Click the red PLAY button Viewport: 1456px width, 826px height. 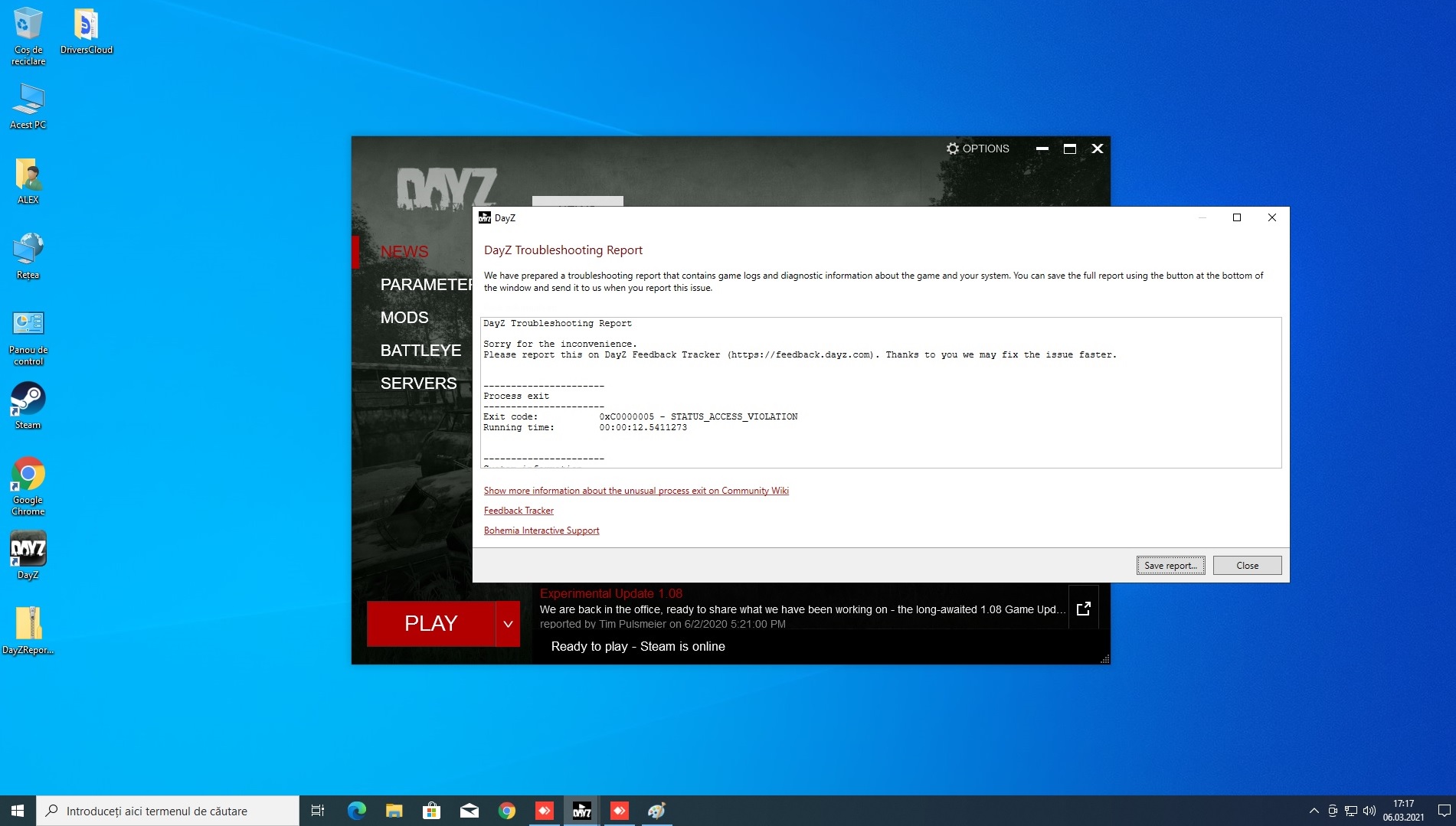tap(431, 624)
